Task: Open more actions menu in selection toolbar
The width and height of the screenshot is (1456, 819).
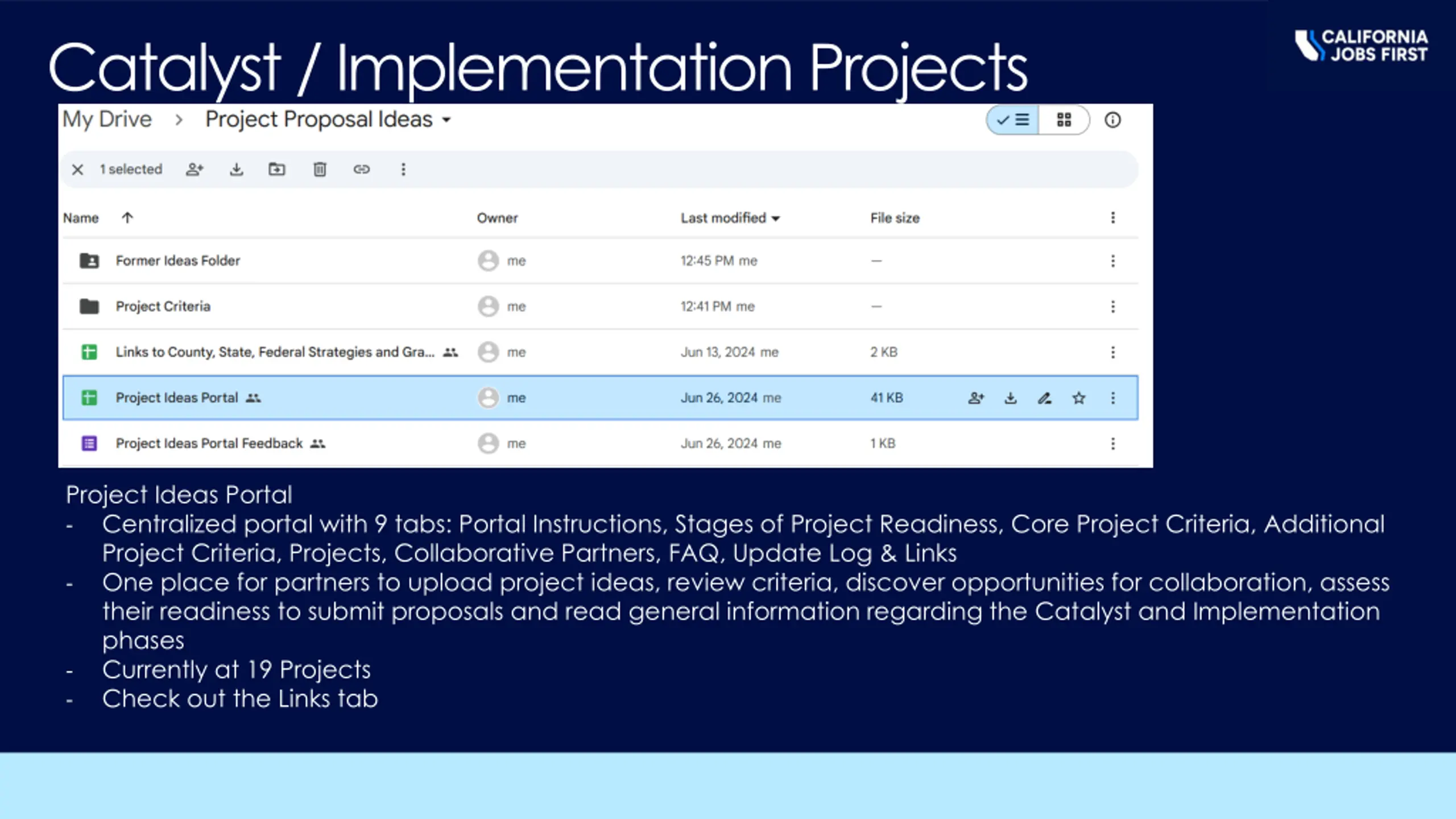Action: click(x=403, y=169)
